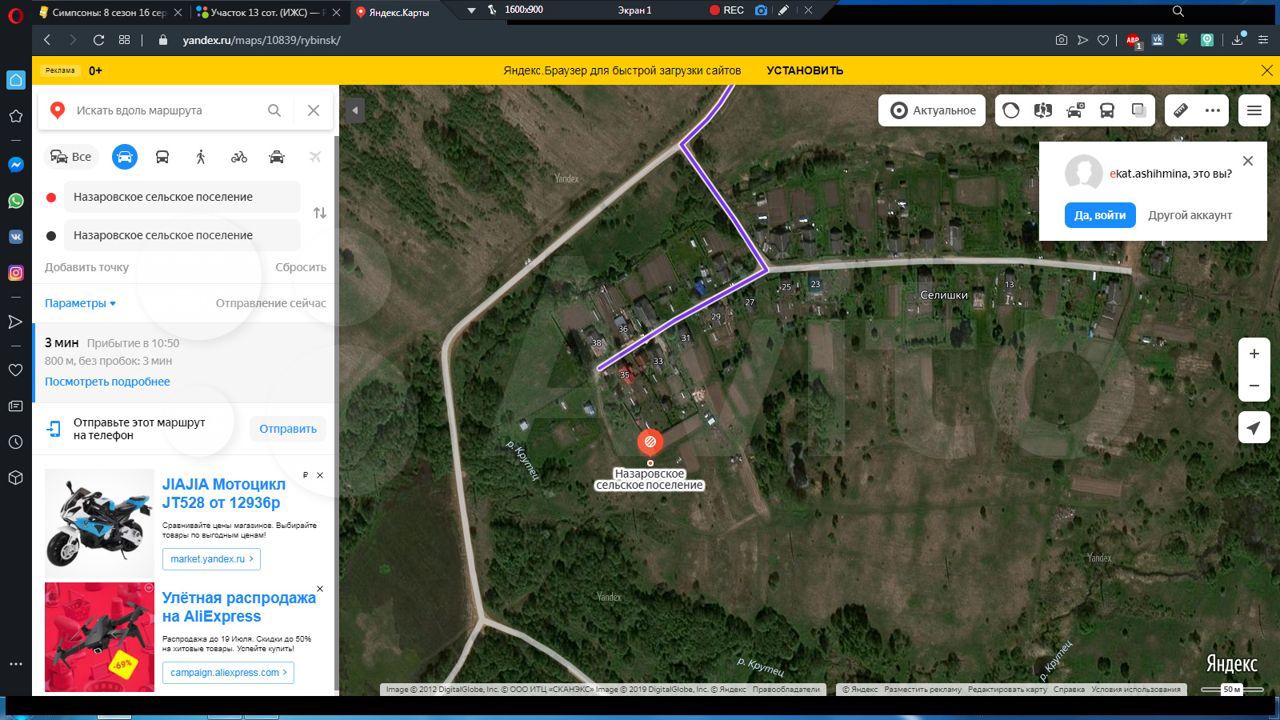
Task: Close the account login popup
Action: point(1247,161)
